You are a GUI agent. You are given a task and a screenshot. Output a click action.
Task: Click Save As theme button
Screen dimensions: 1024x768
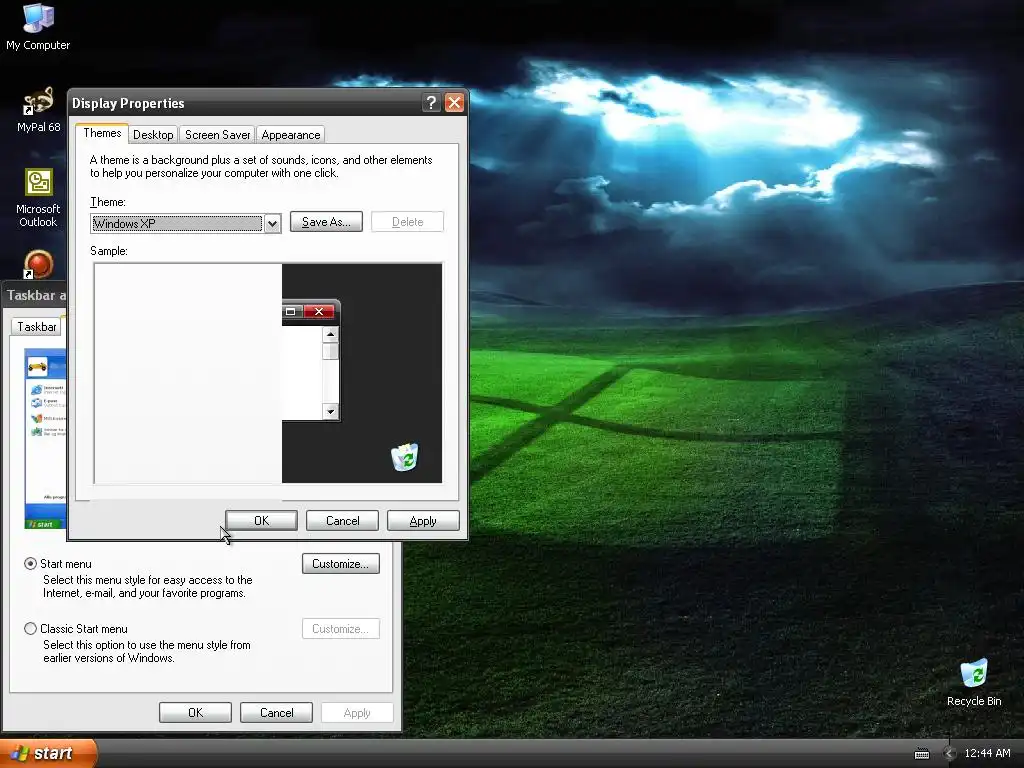[326, 222]
